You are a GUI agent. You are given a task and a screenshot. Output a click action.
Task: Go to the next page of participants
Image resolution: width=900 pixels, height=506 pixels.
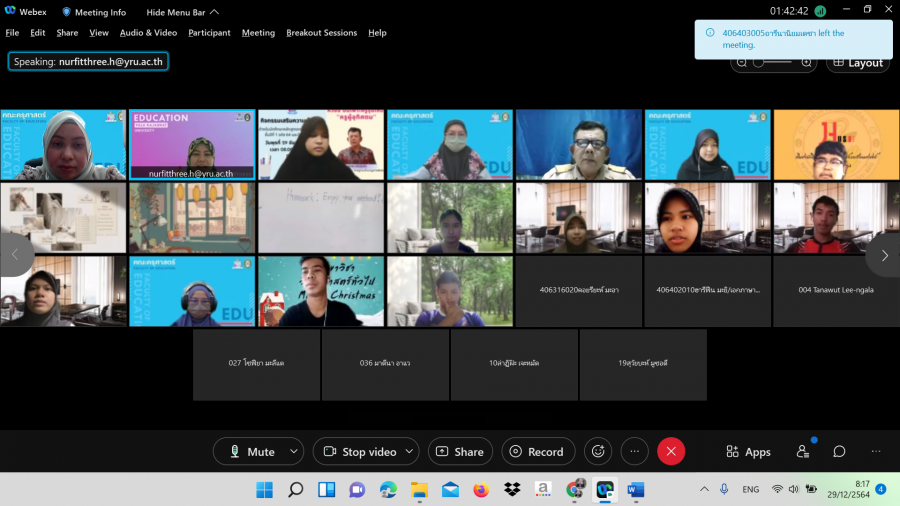tap(883, 255)
